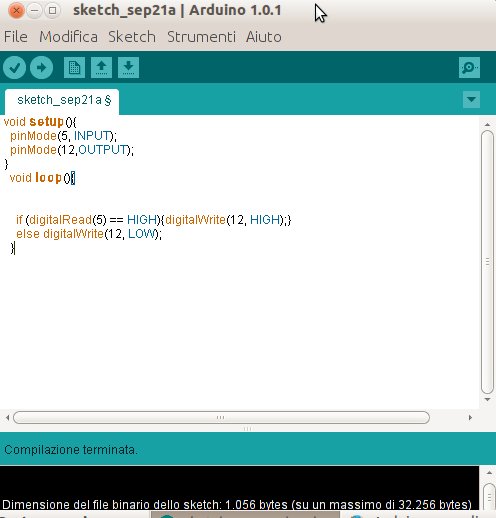
Task: Click the Save sketch down-arrow icon
Action: pos(128,68)
